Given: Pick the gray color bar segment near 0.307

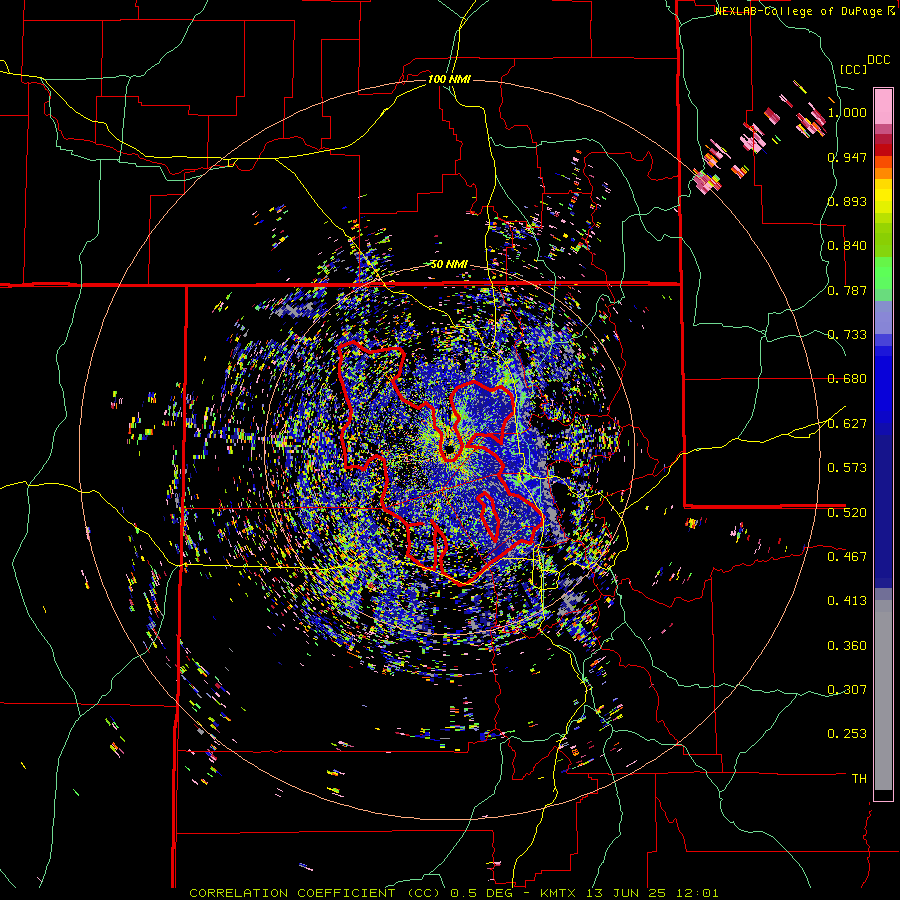Looking at the screenshot, I should (883, 695).
